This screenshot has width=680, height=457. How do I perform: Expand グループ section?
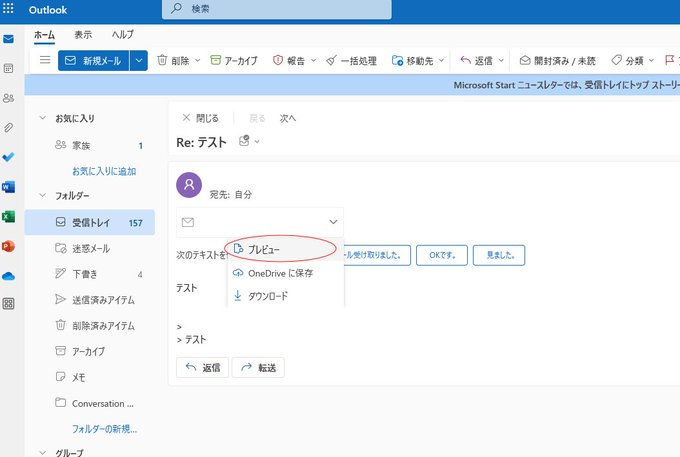click(42, 453)
